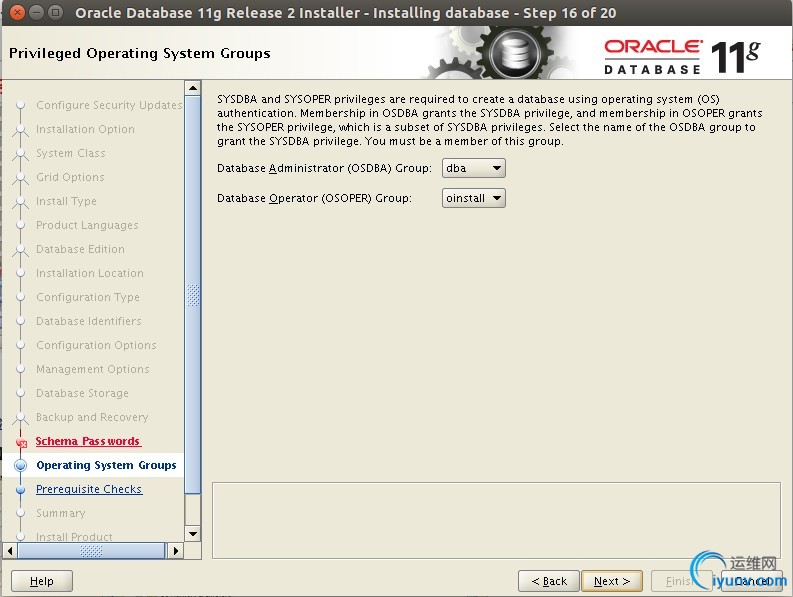
Task: Click the Database Edition step
Action: pyautogui.click(x=80, y=249)
